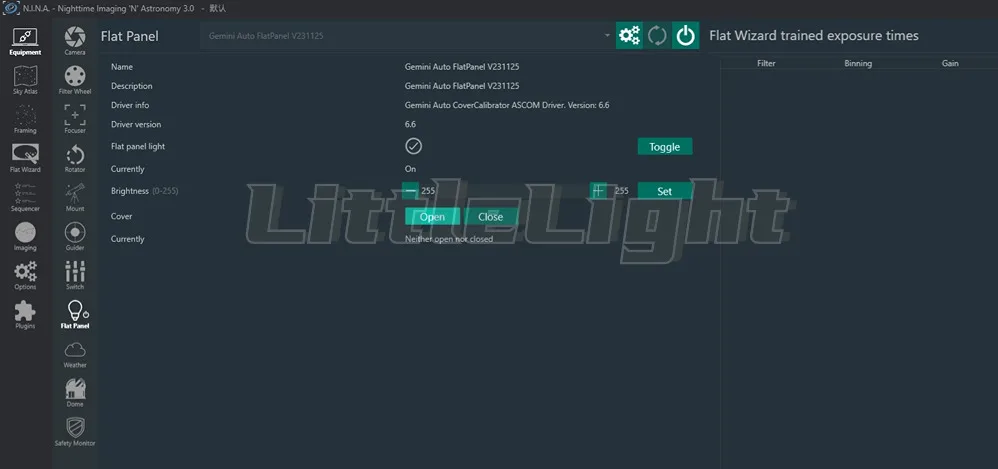Open the flat panel cover
Screen dimensions: 998x469
click(x=432, y=216)
